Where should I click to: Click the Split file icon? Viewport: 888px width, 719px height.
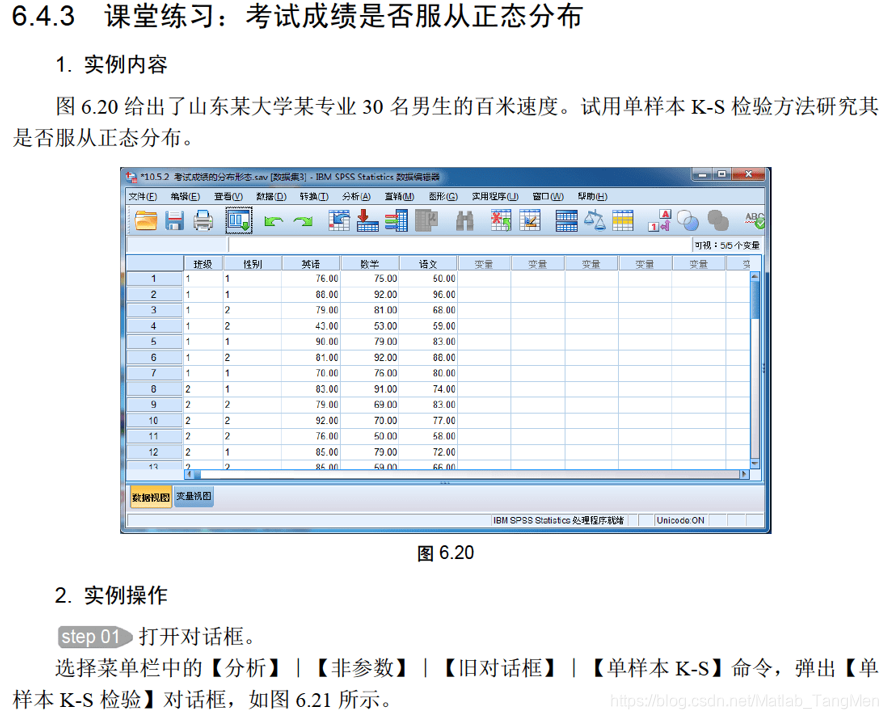(x=566, y=221)
